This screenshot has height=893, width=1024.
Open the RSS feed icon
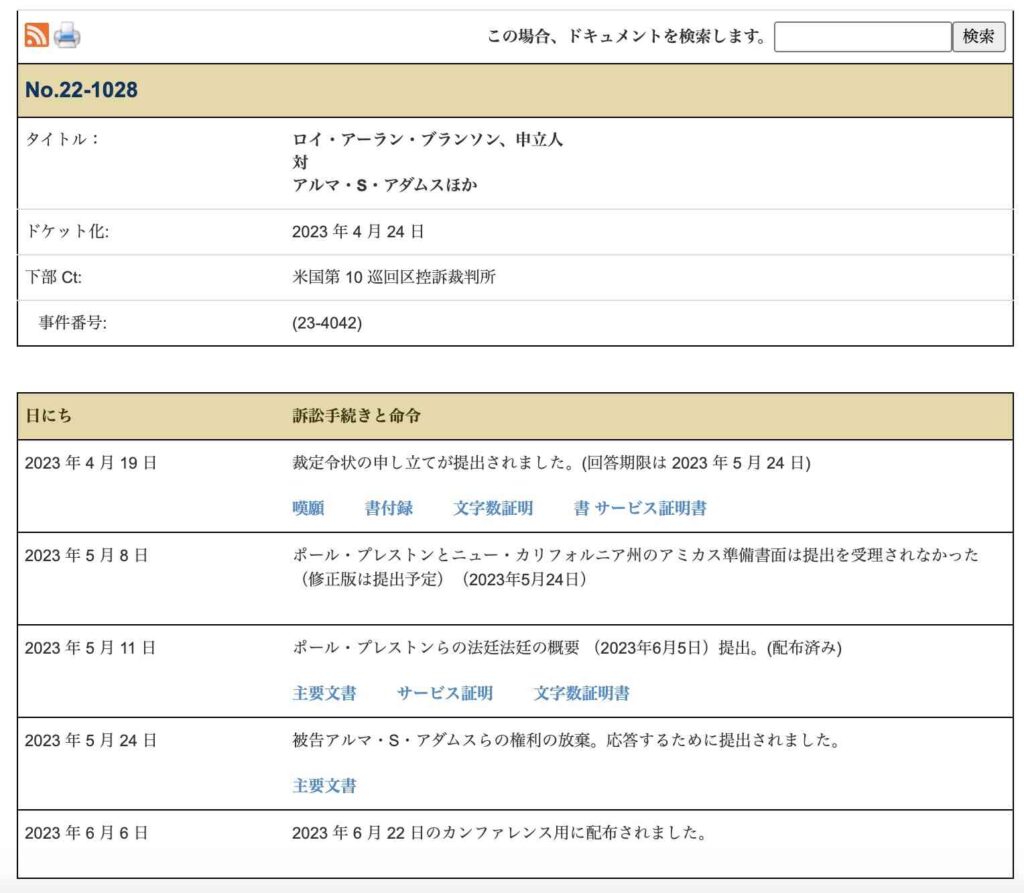(x=36, y=36)
